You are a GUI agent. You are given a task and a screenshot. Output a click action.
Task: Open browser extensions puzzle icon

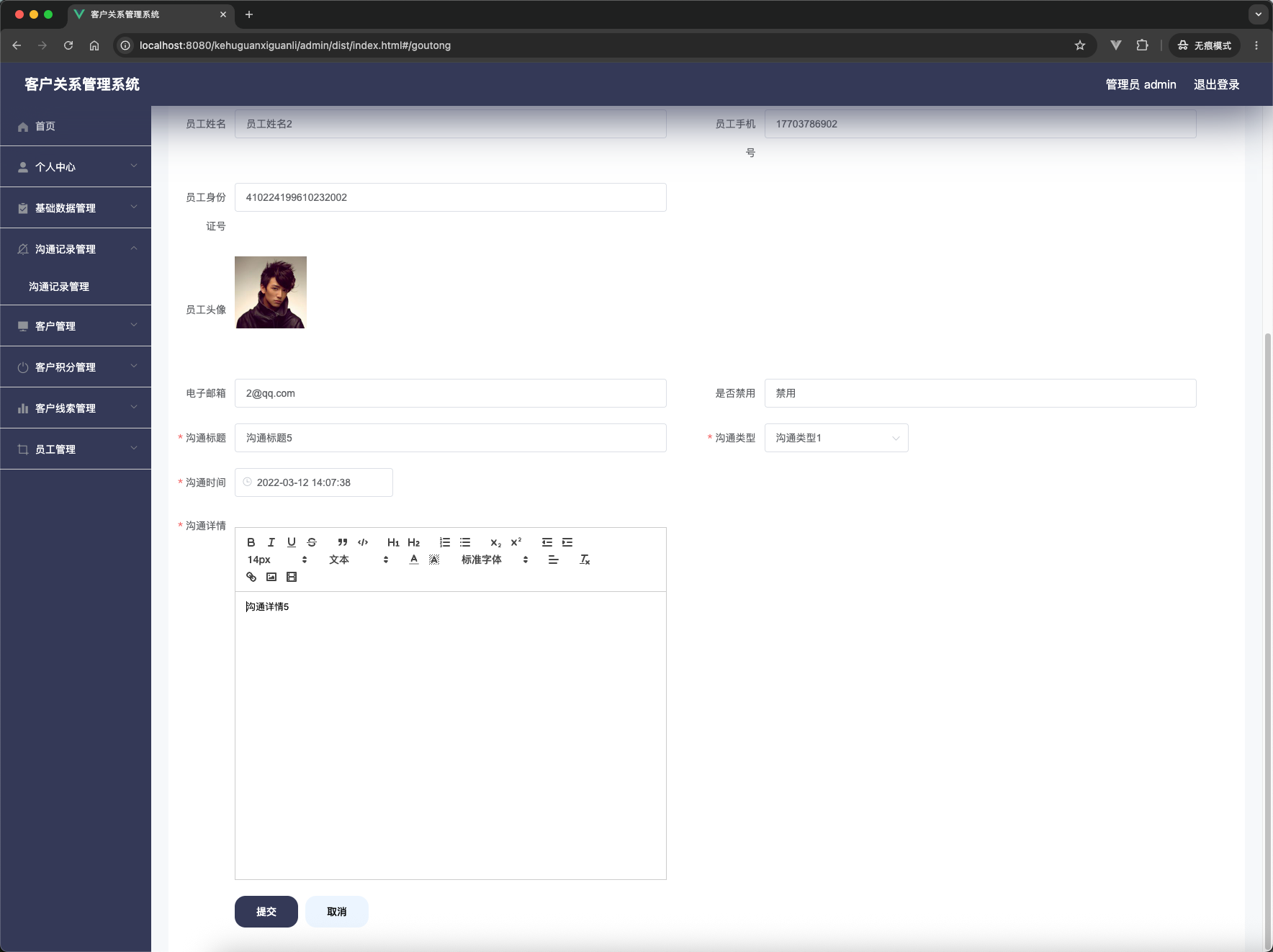(1142, 45)
